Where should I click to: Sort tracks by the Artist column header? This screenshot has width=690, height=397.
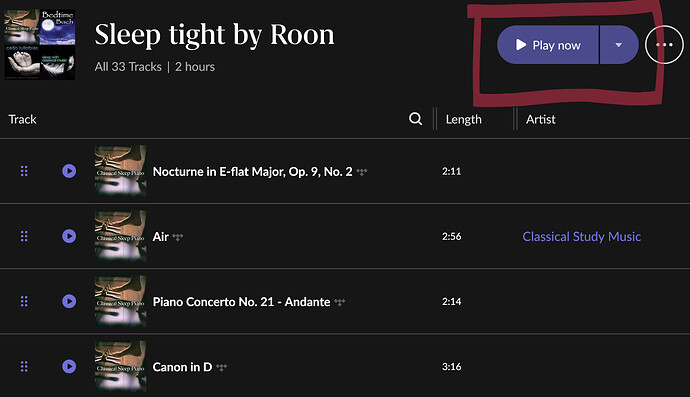540,119
